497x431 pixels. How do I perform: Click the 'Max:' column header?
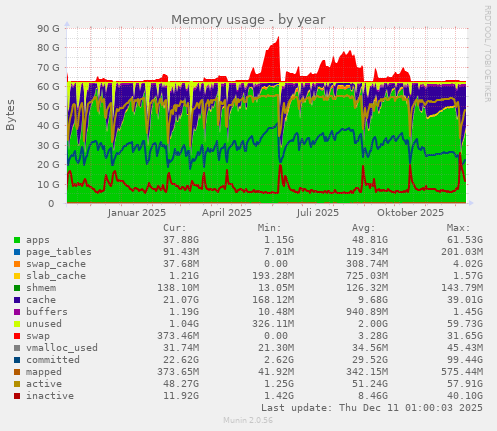[x=459, y=228]
